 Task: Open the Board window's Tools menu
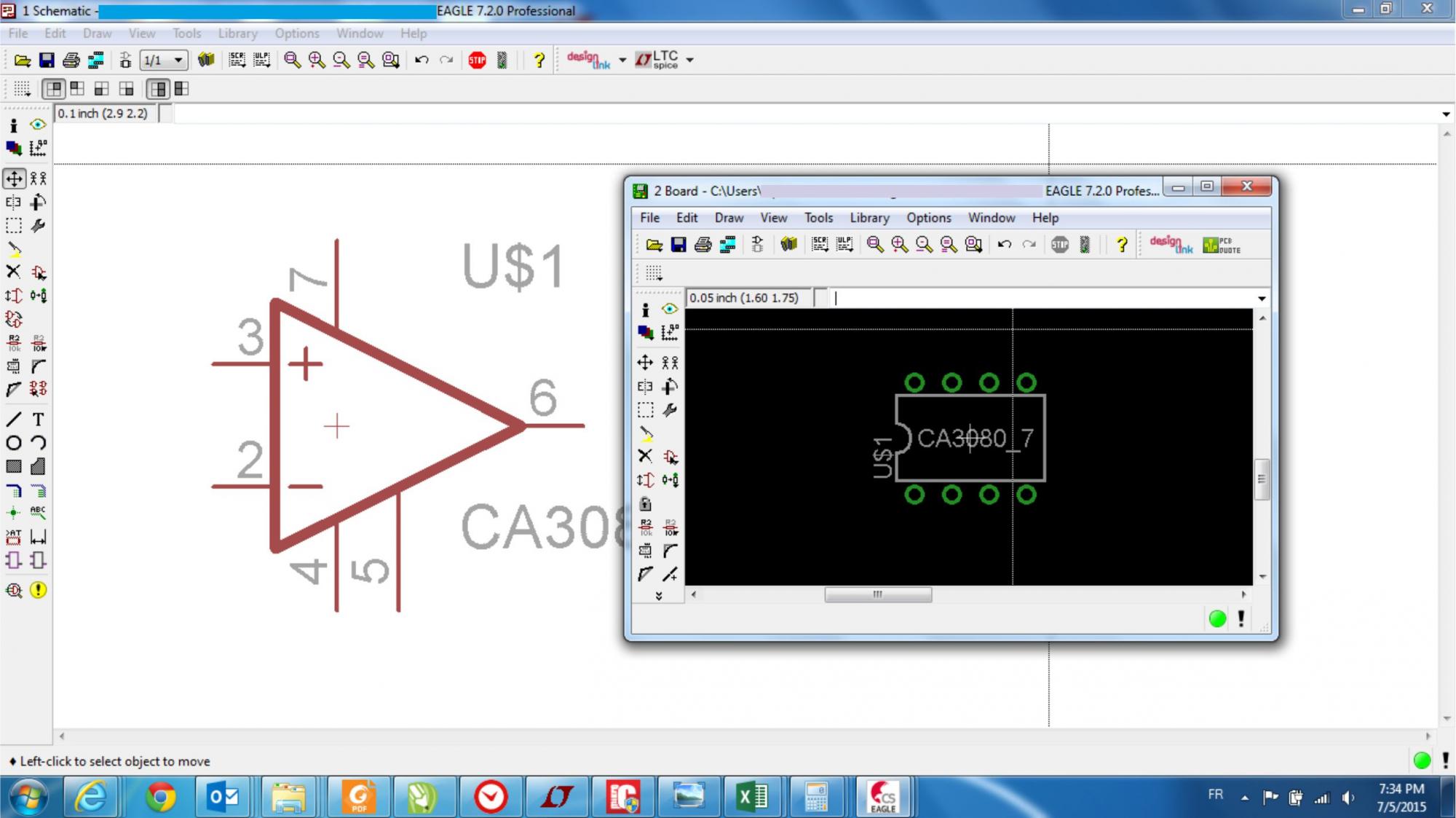pyautogui.click(x=818, y=218)
